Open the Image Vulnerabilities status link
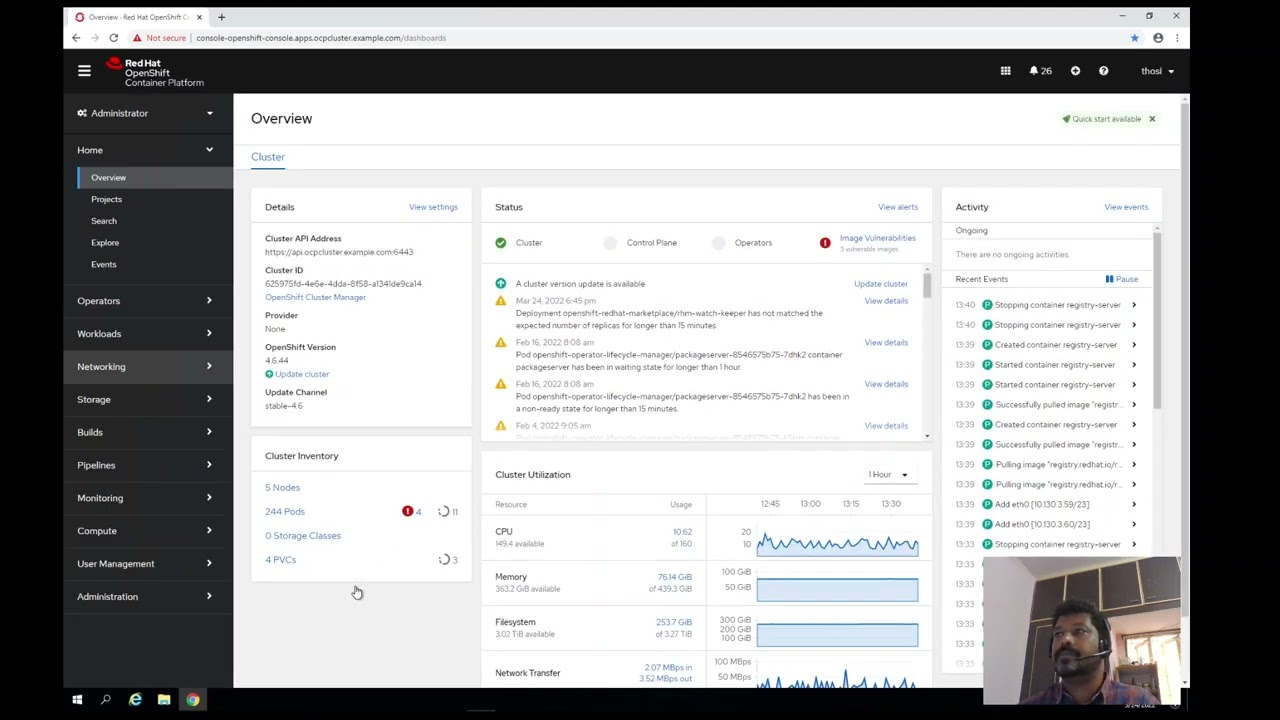Viewport: 1280px width, 720px height. coord(878,238)
